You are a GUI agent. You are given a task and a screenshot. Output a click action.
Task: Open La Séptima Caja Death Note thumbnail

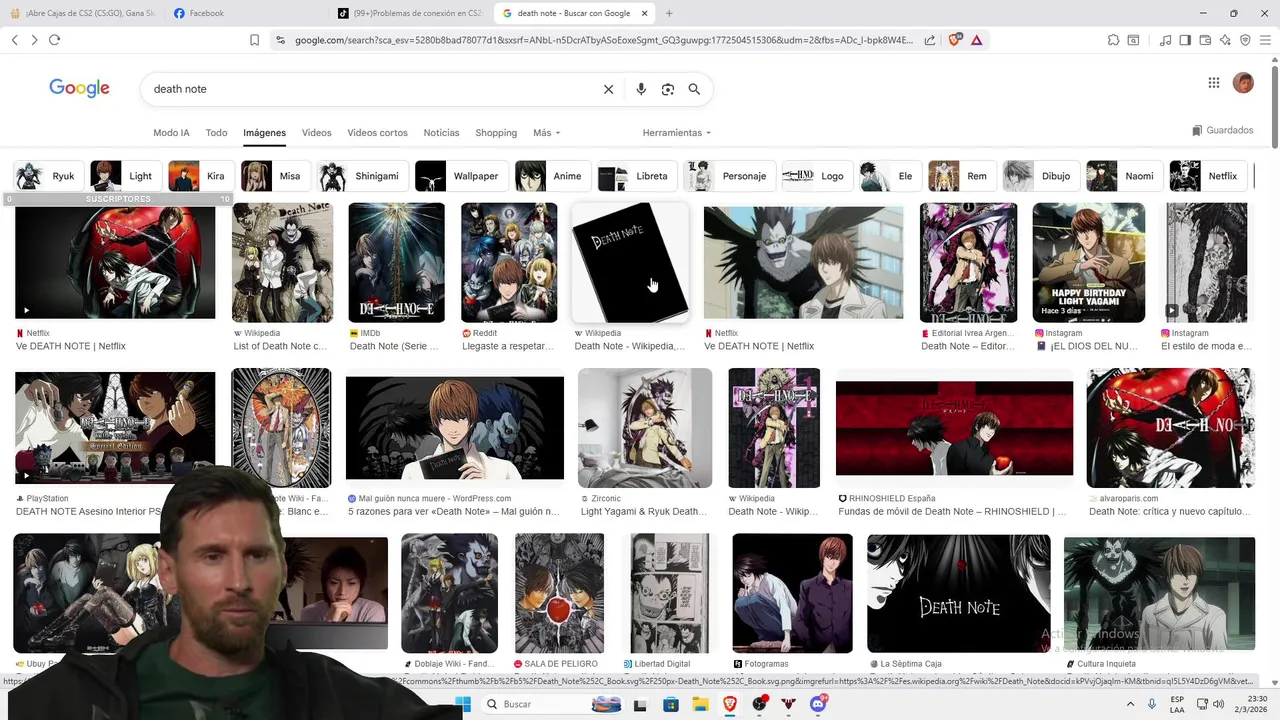(958, 594)
